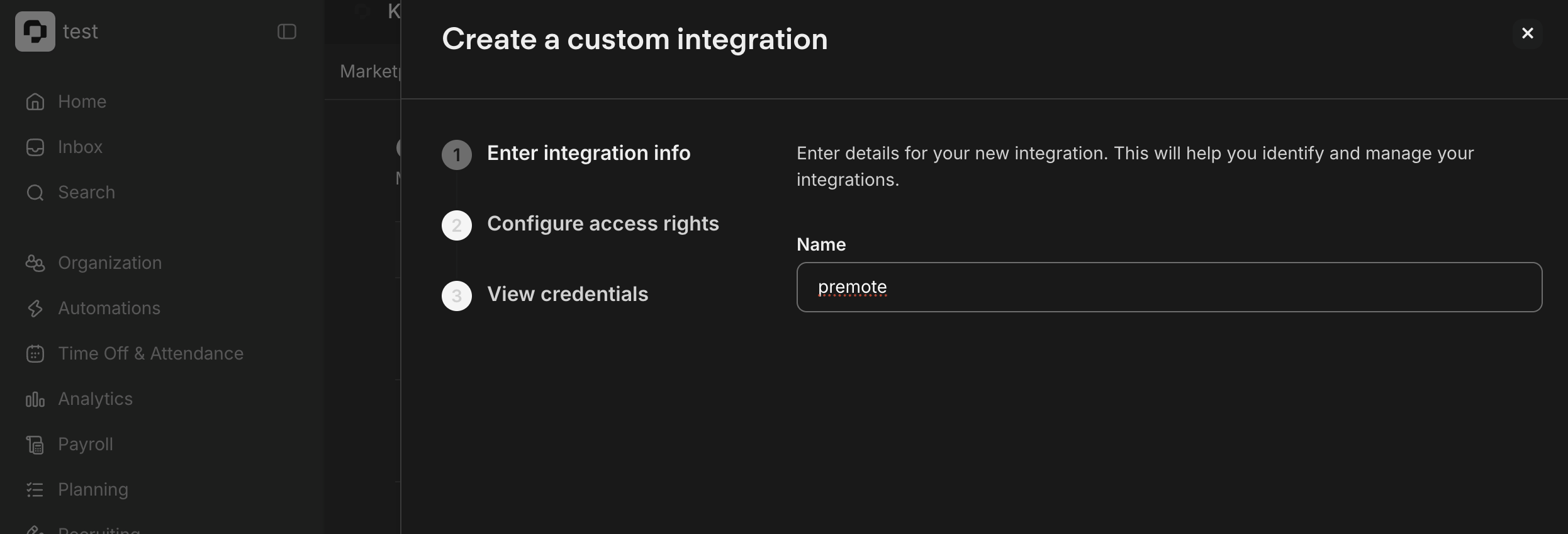This screenshot has width=1568, height=534.
Task: Open Time Off & Attendance calendar icon
Action: 35,353
